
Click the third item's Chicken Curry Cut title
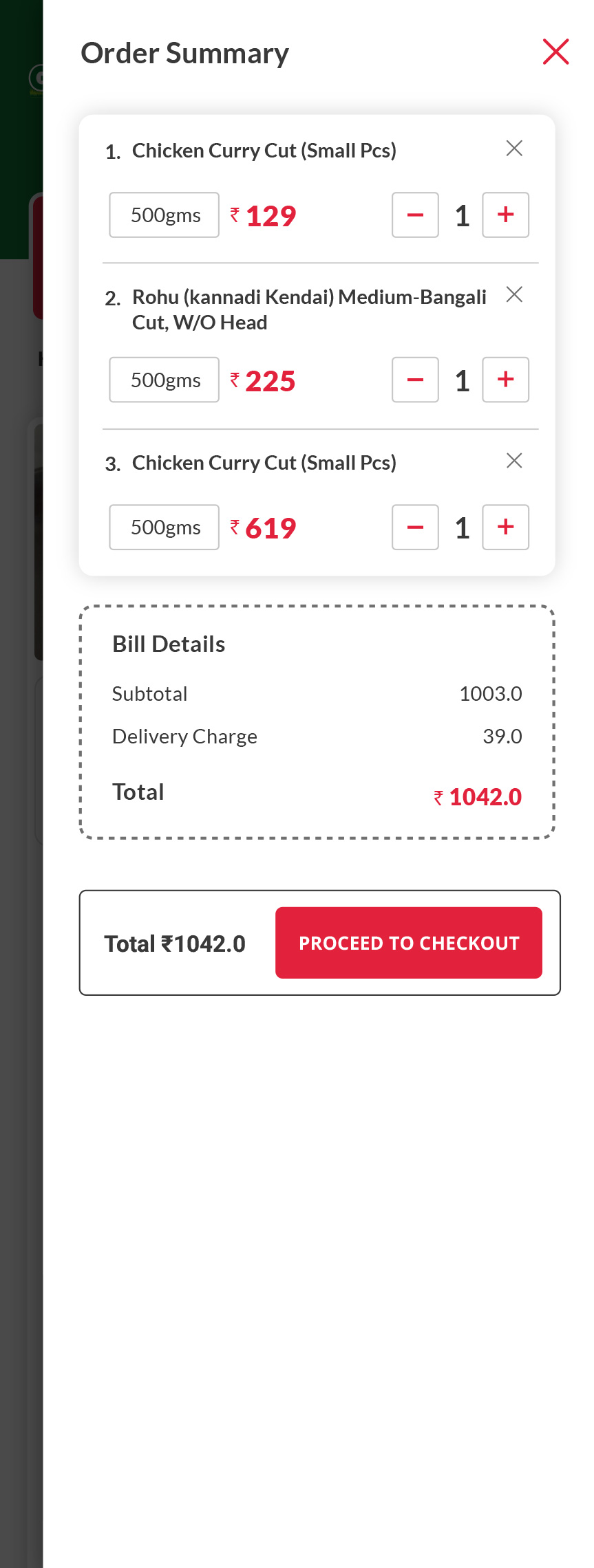click(264, 463)
